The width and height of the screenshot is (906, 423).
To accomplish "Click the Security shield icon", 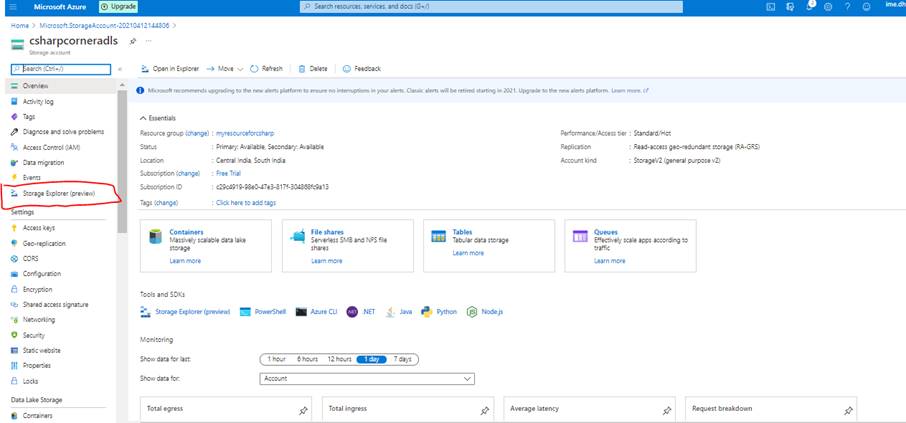I will coord(14,335).
